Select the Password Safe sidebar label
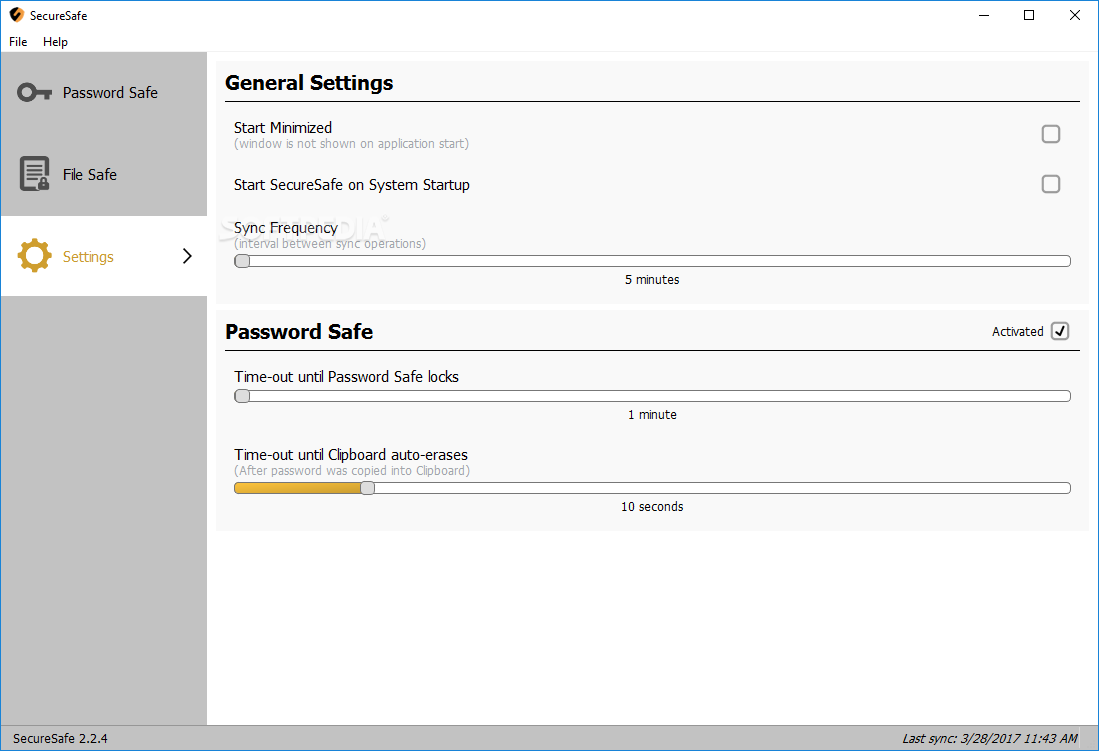1099x751 pixels. [x=110, y=93]
